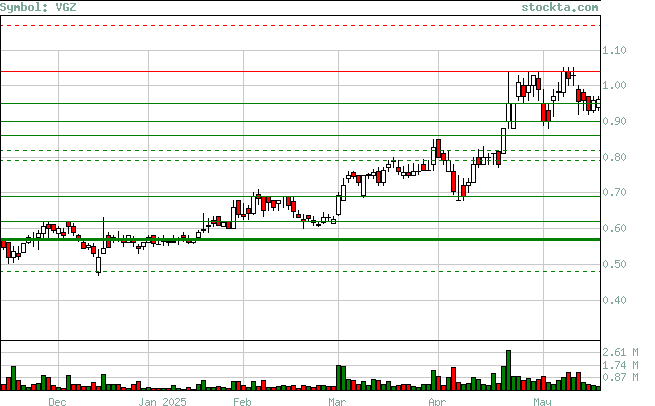Click the Feb date axis label
The height and width of the screenshot is (406, 655).
[242, 401]
